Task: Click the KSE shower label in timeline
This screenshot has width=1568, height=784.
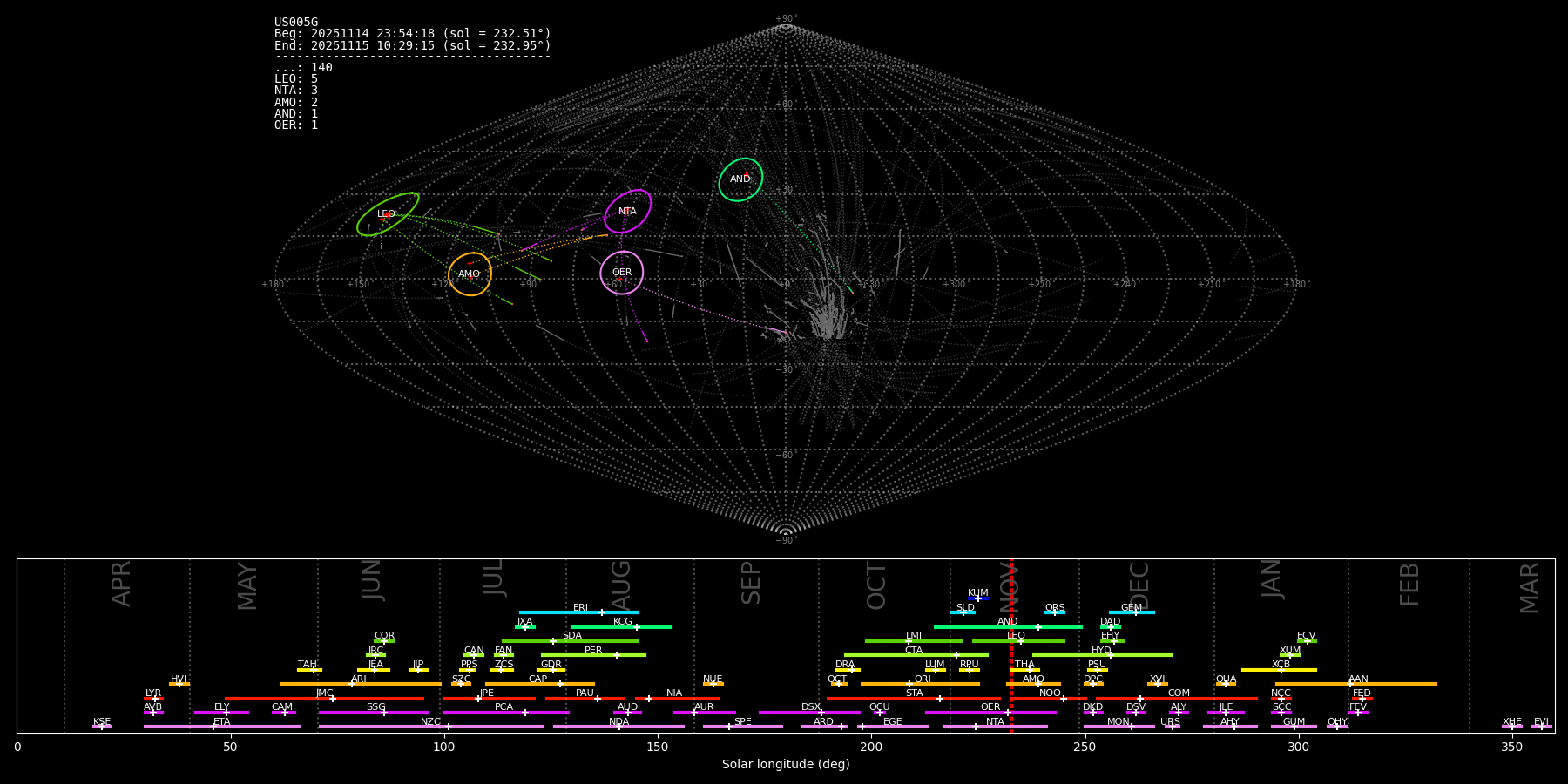Action: point(102,722)
